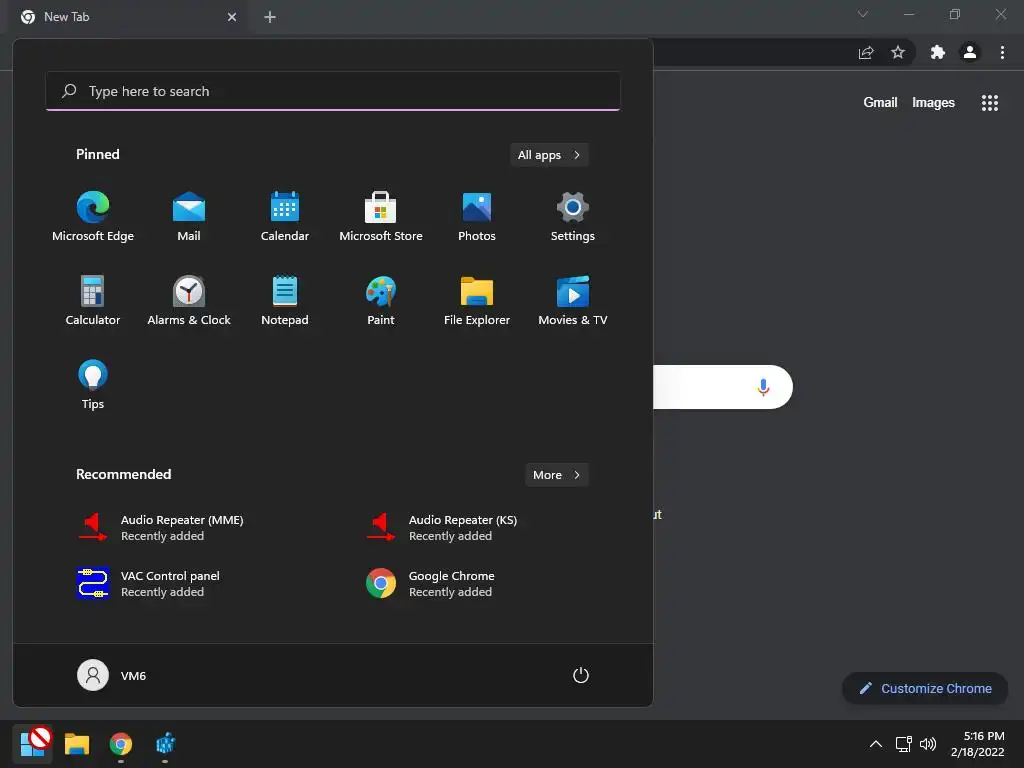Open Microsoft Edge from pinned apps
Viewport: 1024px width, 768px height.
[x=93, y=217]
